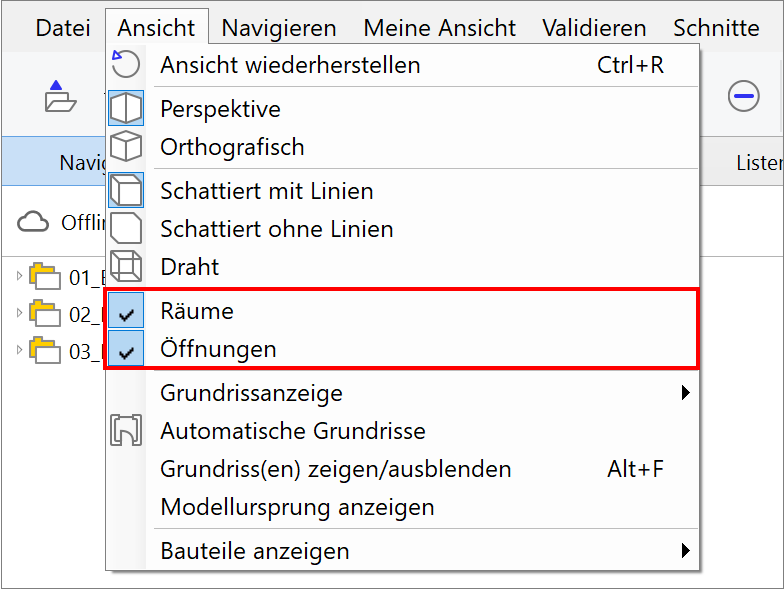Image resolution: width=784 pixels, height=590 pixels.
Task: Select the Perspektive view icon
Action: pyautogui.click(x=126, y=108)
